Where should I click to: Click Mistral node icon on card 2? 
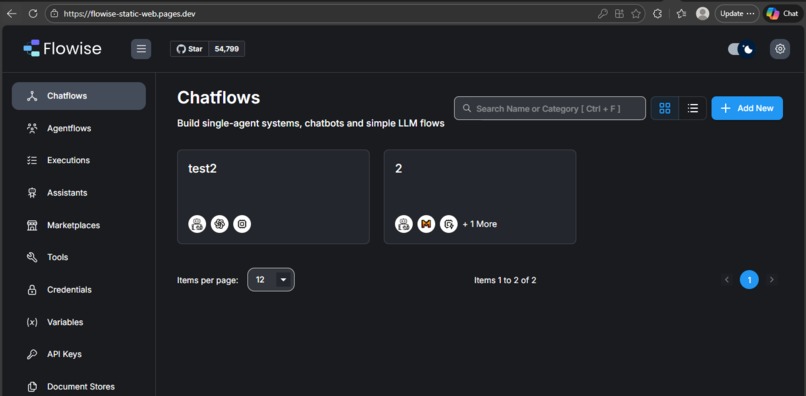pos(426,224)
